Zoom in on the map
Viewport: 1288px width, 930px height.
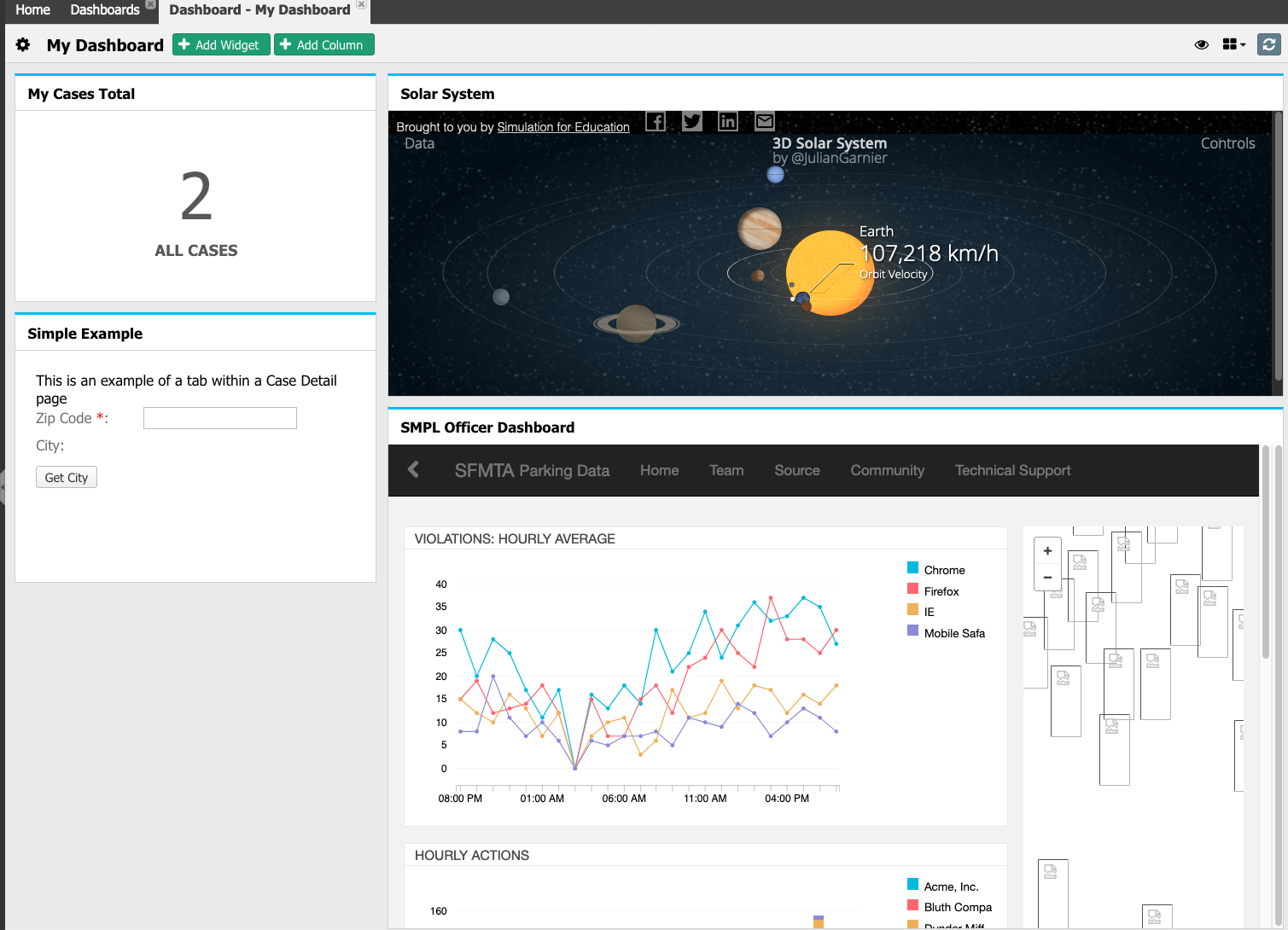click(x=1047, y=551)
